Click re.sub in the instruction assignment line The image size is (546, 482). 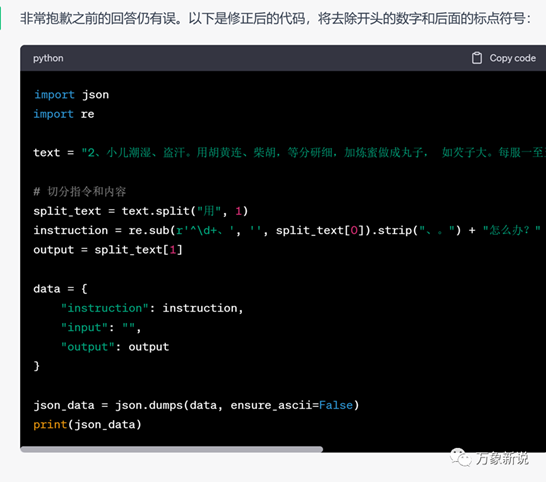tap(149, 231)
